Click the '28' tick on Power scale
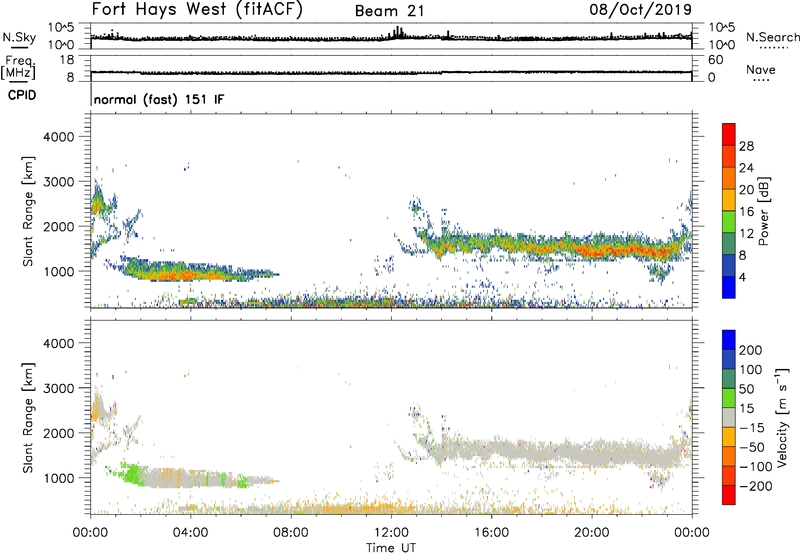Viewport: 800px width, 554px height. click(746, 146)
